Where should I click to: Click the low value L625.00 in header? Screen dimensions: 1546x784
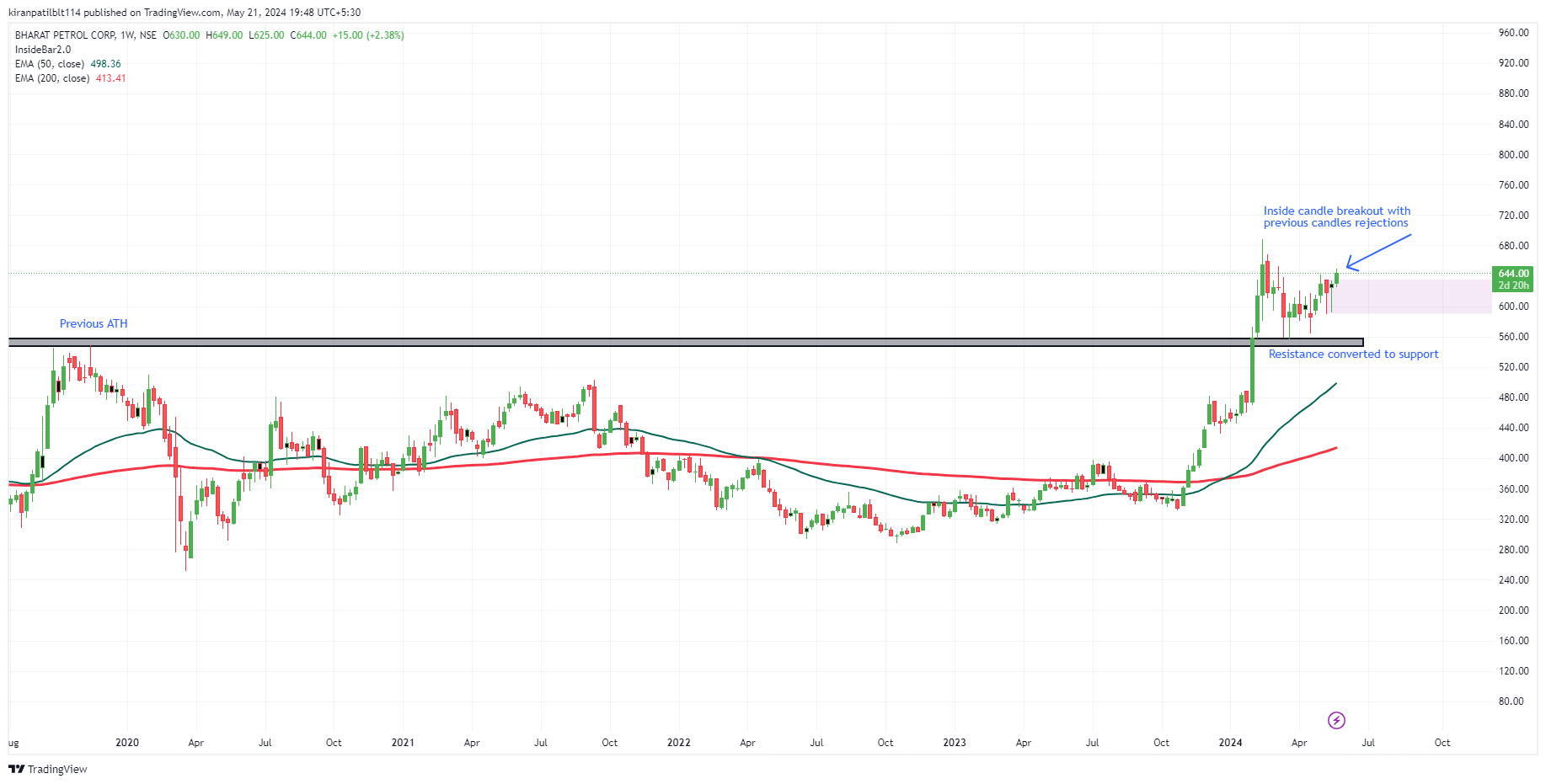point(266,35)
